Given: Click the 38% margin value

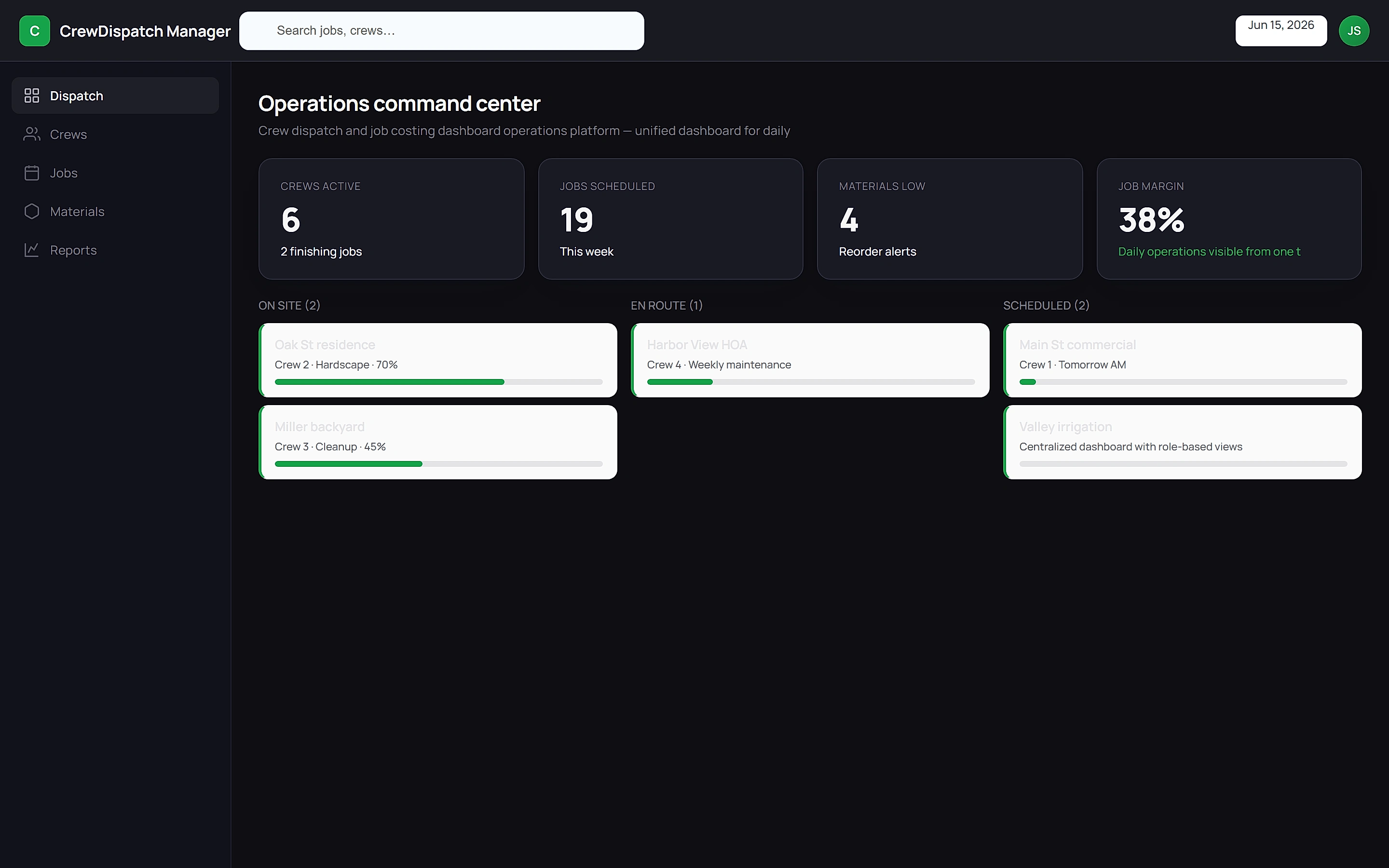Looking at the screenshot, I should coord(1151,220).
